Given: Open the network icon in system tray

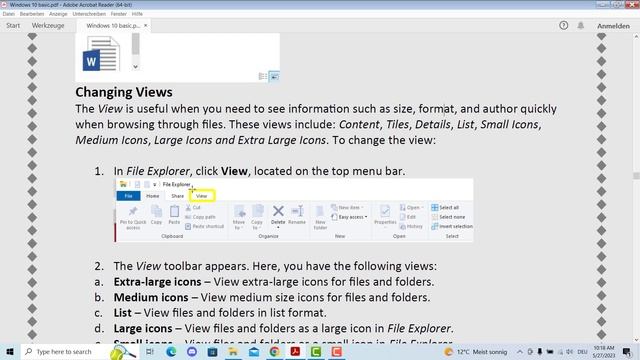Looking at the screenshot, I should click(560, 351).
